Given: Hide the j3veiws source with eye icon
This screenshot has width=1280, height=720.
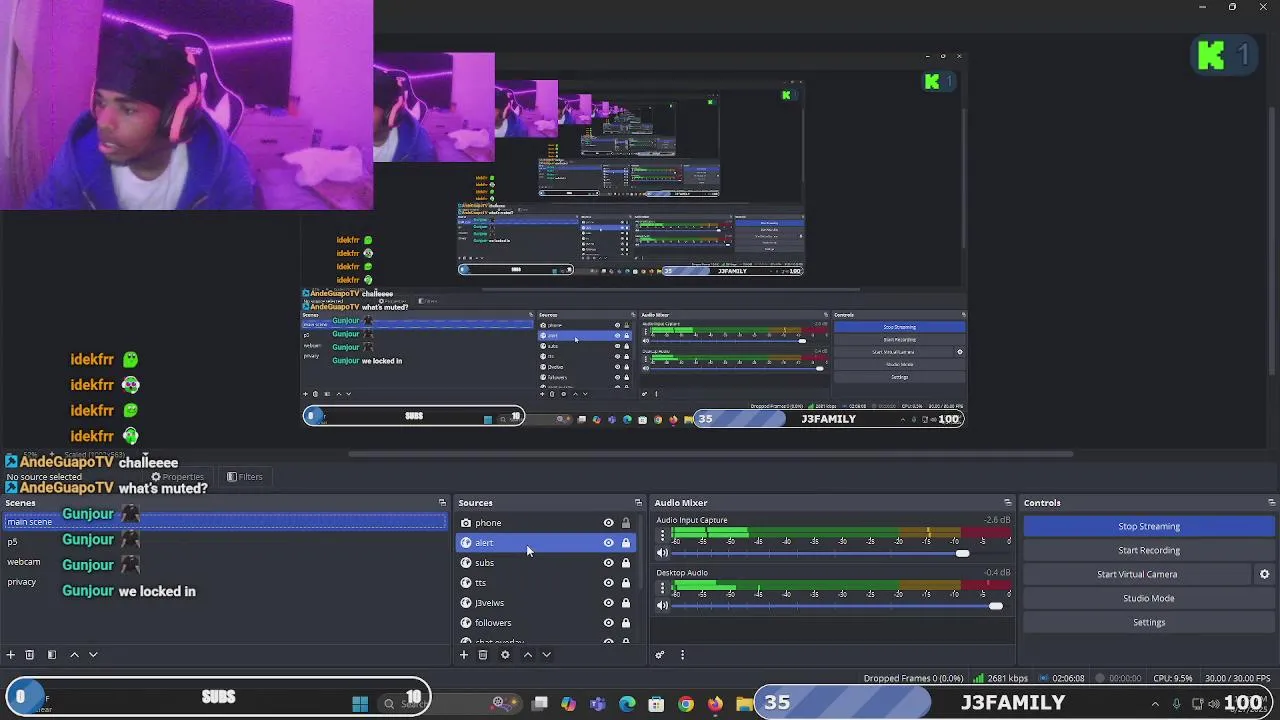Looking at the screenshot, I should pyautogui.click(x=608, y=603).
